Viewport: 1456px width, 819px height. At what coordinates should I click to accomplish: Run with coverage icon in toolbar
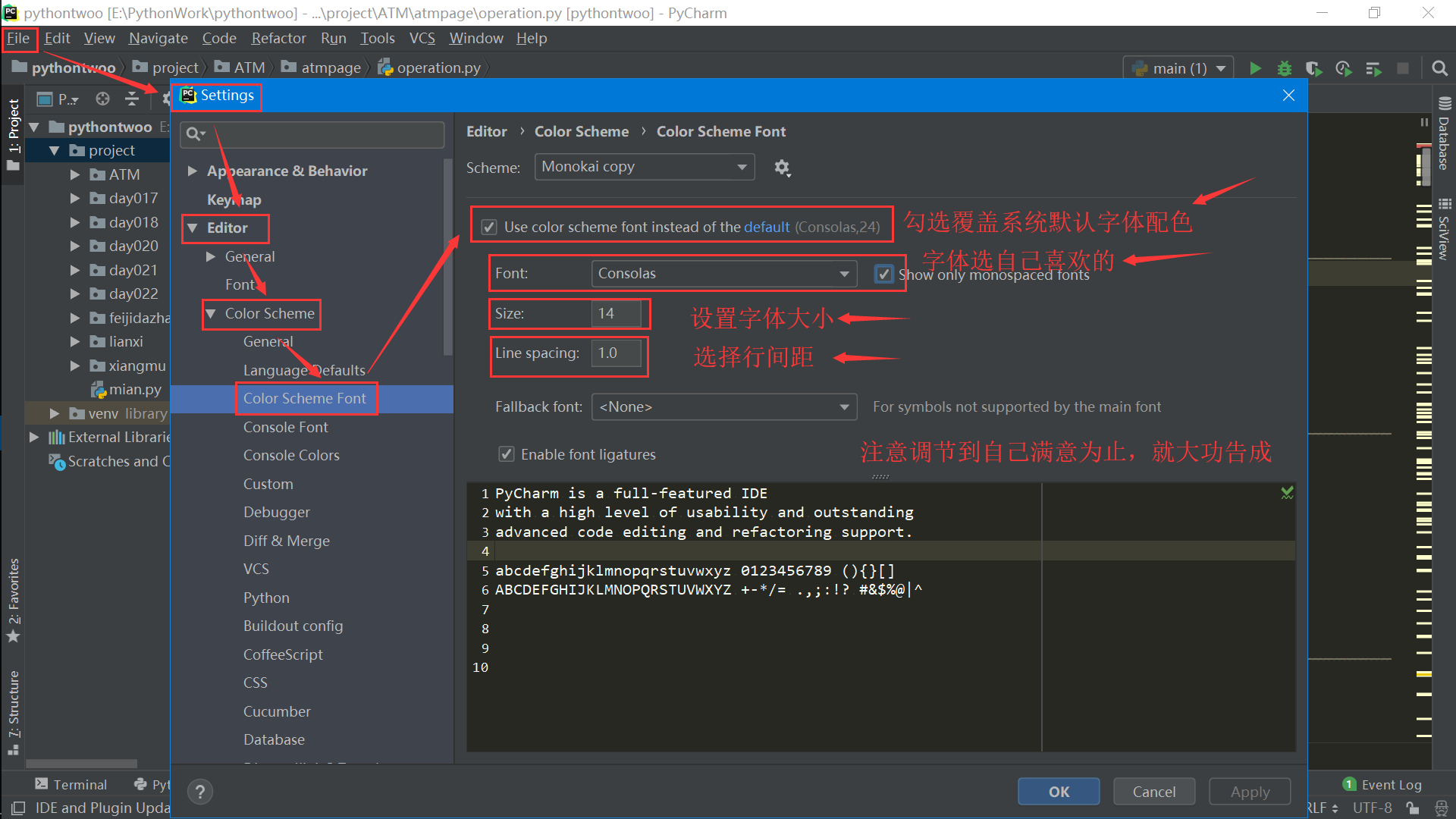[x=1313, y=68]
